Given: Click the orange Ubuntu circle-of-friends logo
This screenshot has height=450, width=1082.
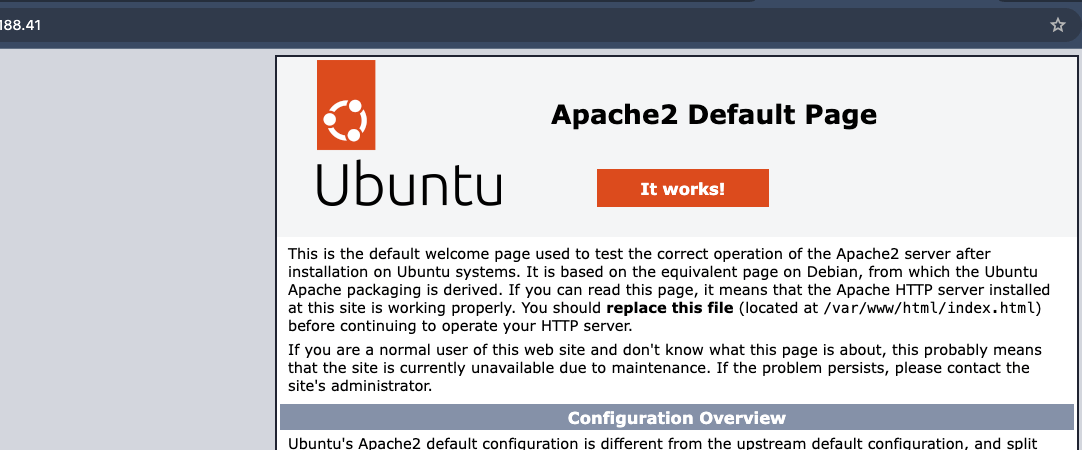Looking at the screenshot, I should pos(346,123).
